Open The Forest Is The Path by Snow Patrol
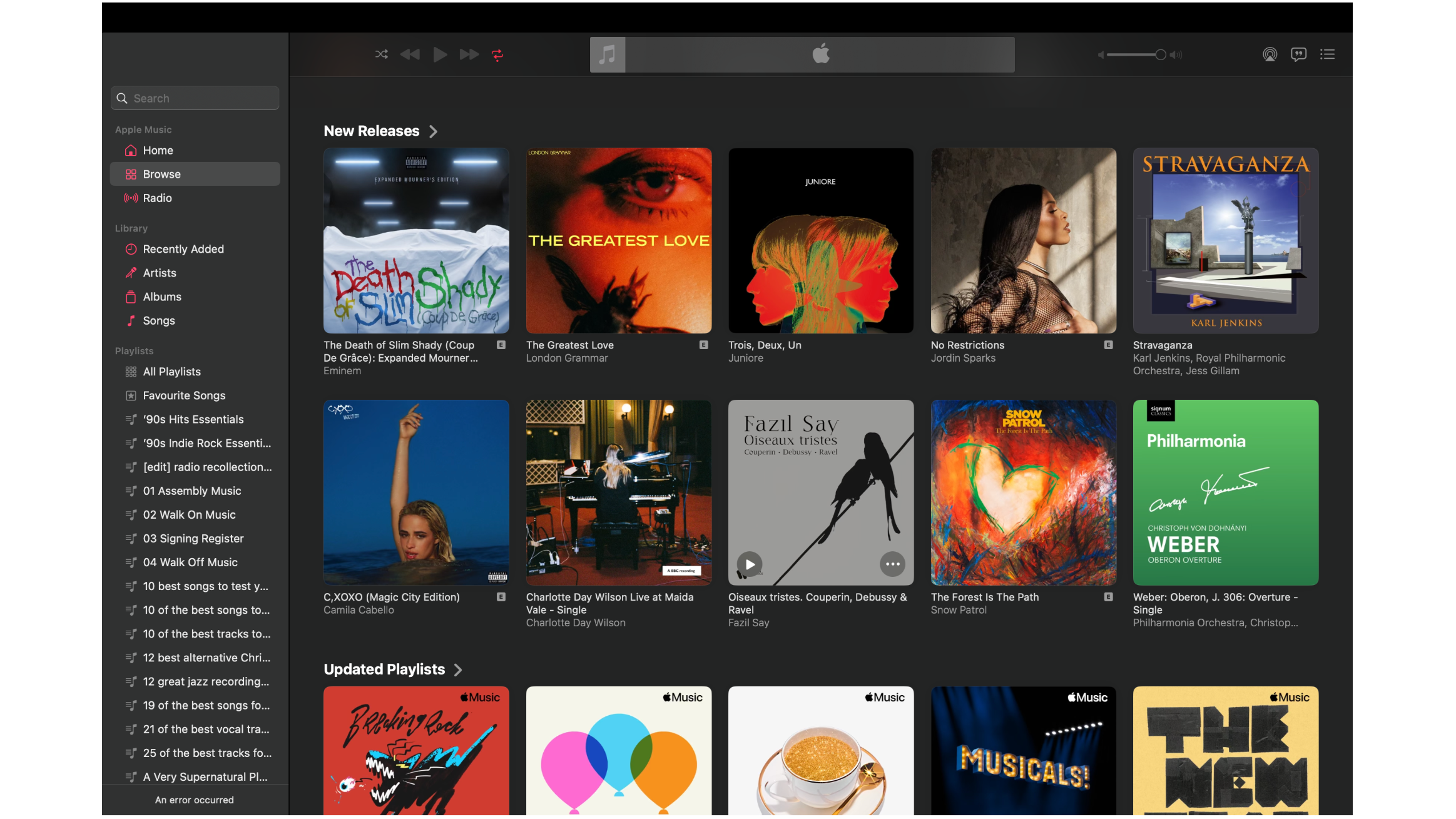The width and height of the screenshot is (1456, 819). click(x=1022, y=492)
